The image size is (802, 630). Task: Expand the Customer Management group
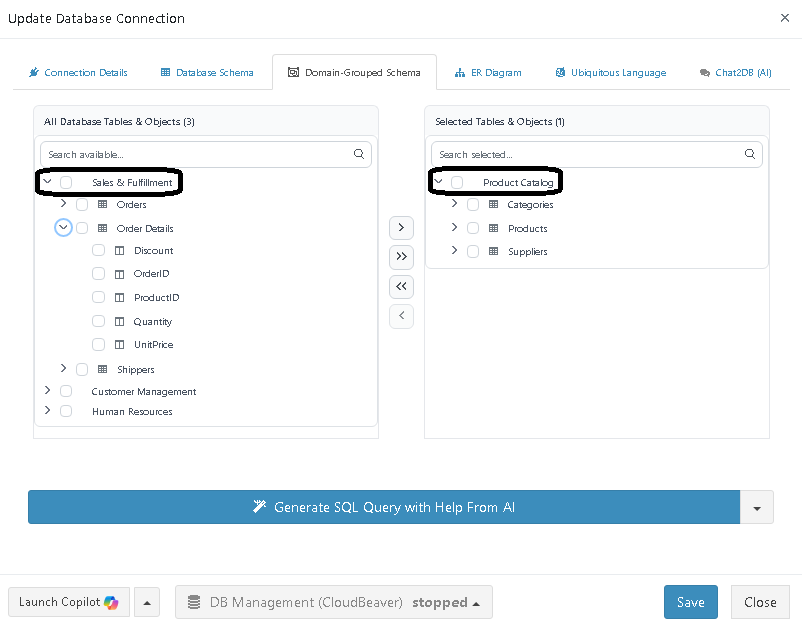47,391
